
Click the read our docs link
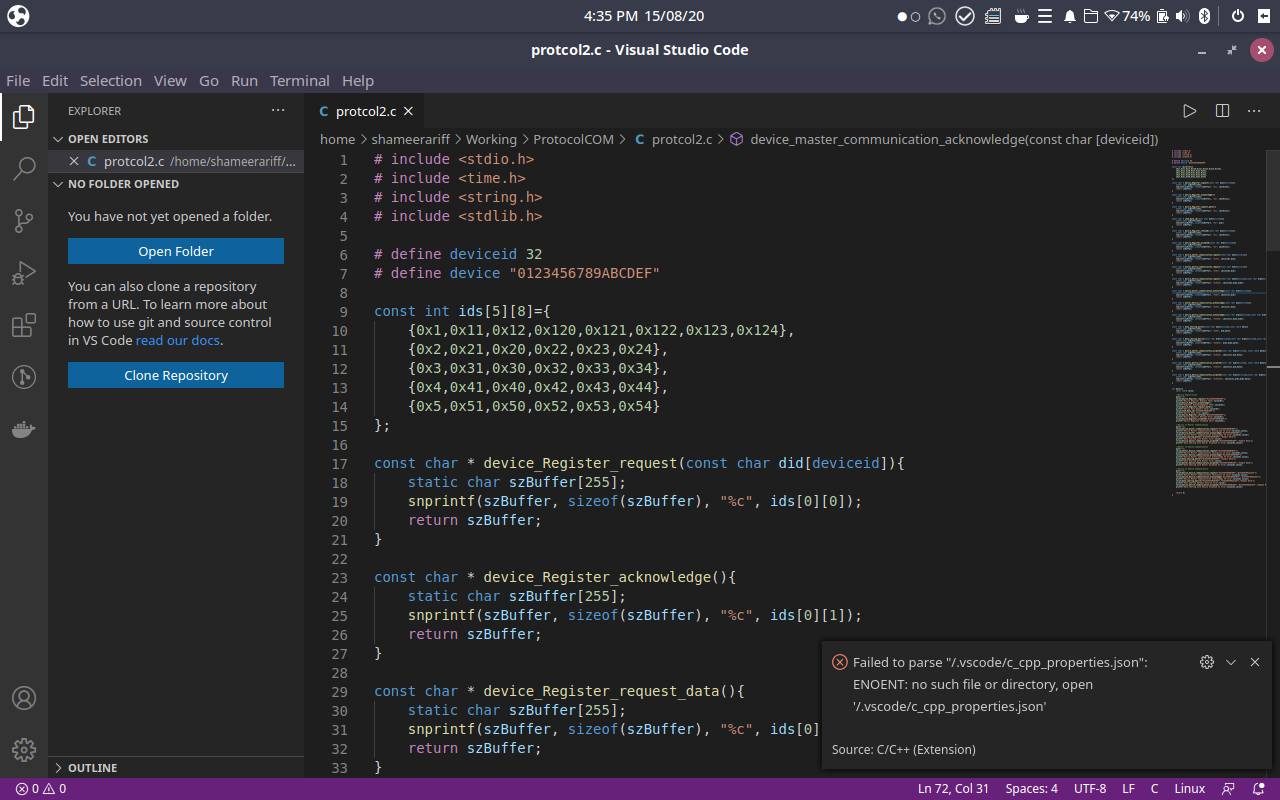point(177,340)
